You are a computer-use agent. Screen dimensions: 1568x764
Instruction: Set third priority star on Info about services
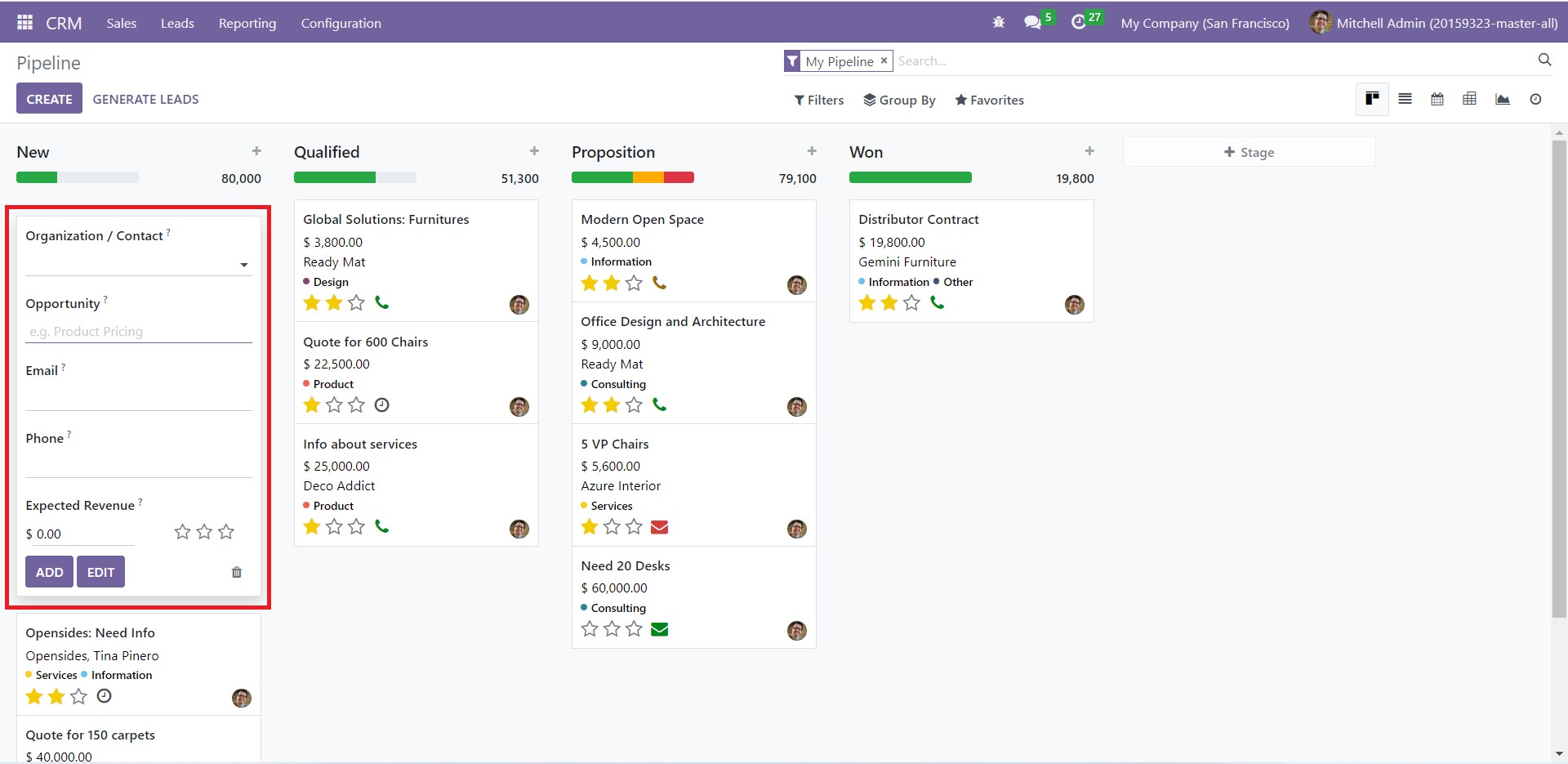pos(356,527)
